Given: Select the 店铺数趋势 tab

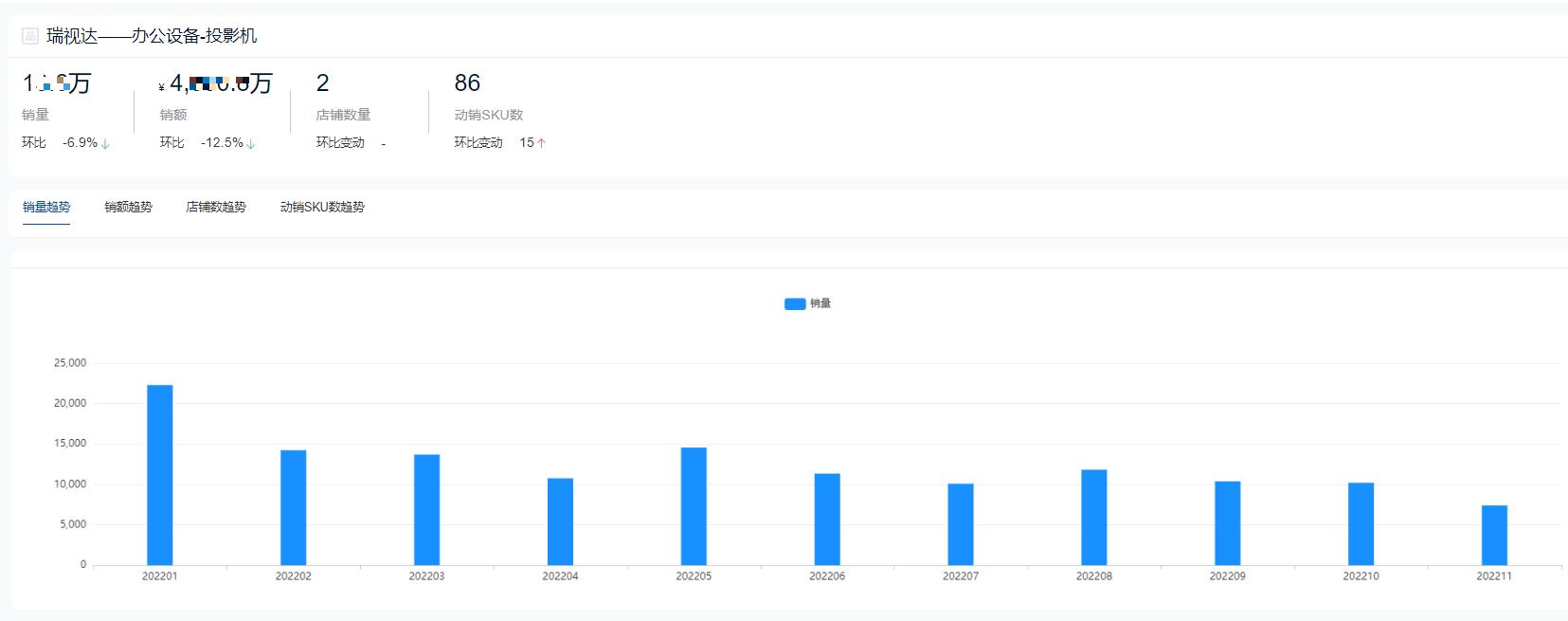Looking at the screenshot, I should (216, 207).
